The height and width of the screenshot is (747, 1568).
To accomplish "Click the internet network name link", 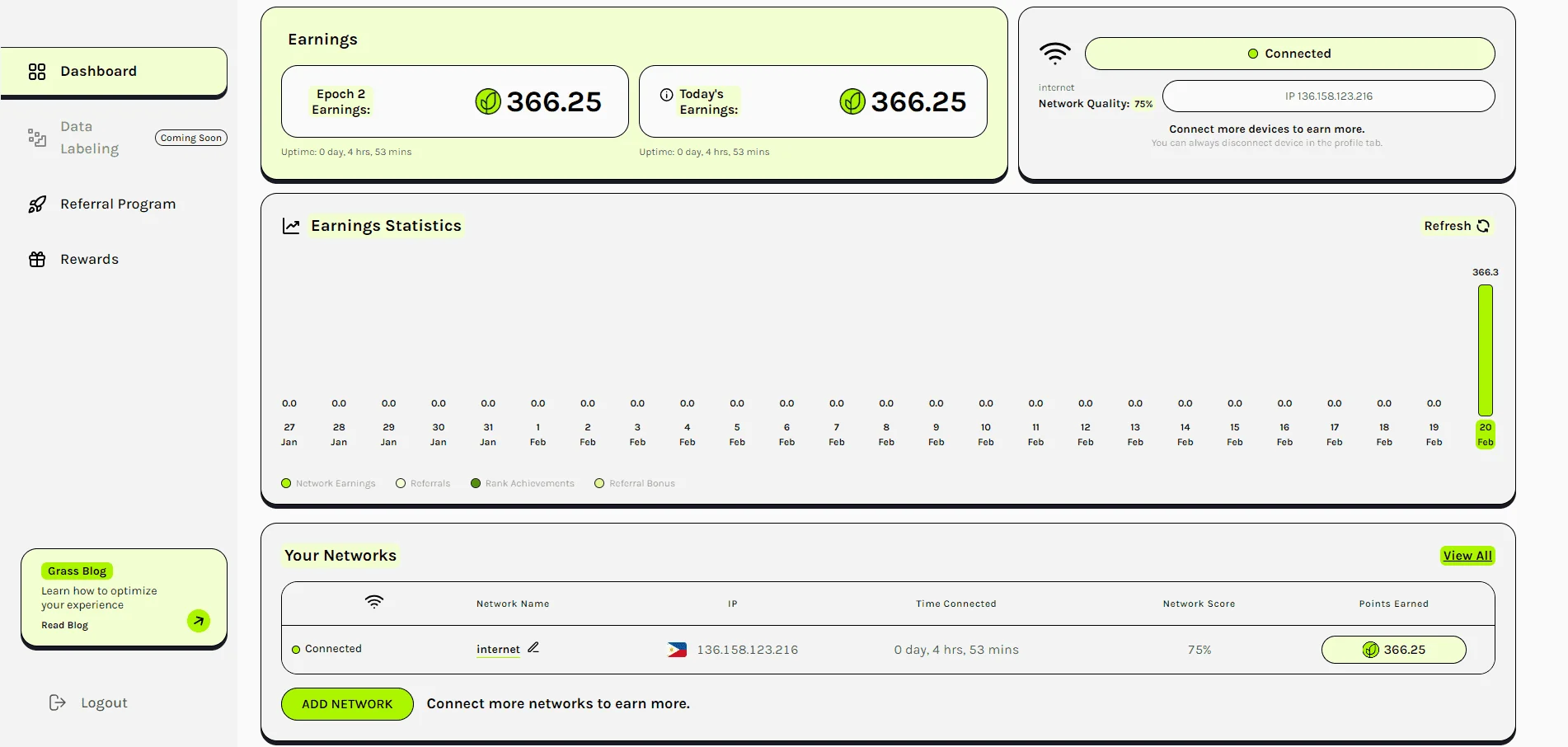I will (x=499, y=650).
